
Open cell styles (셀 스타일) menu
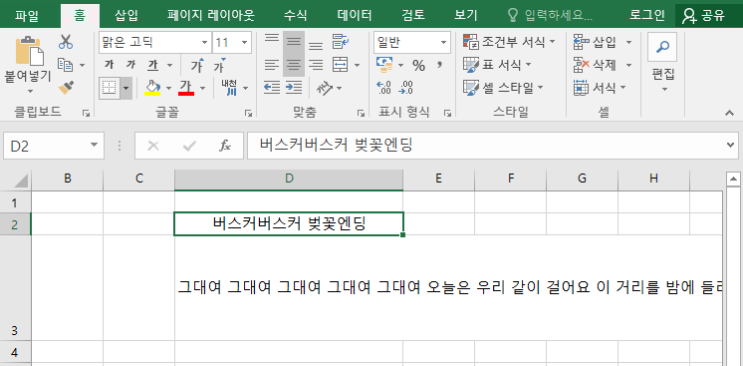[x=503, y=88]
